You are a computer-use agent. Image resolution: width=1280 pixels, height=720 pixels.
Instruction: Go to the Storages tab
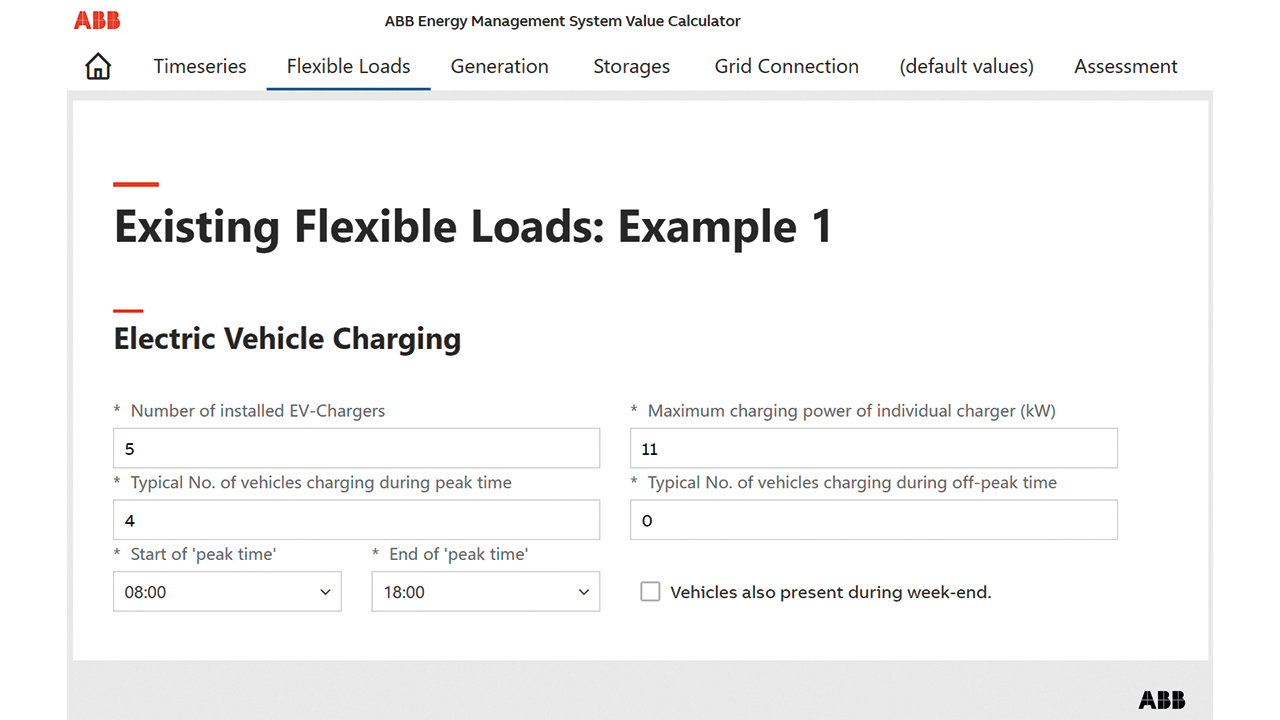[631, 67]
